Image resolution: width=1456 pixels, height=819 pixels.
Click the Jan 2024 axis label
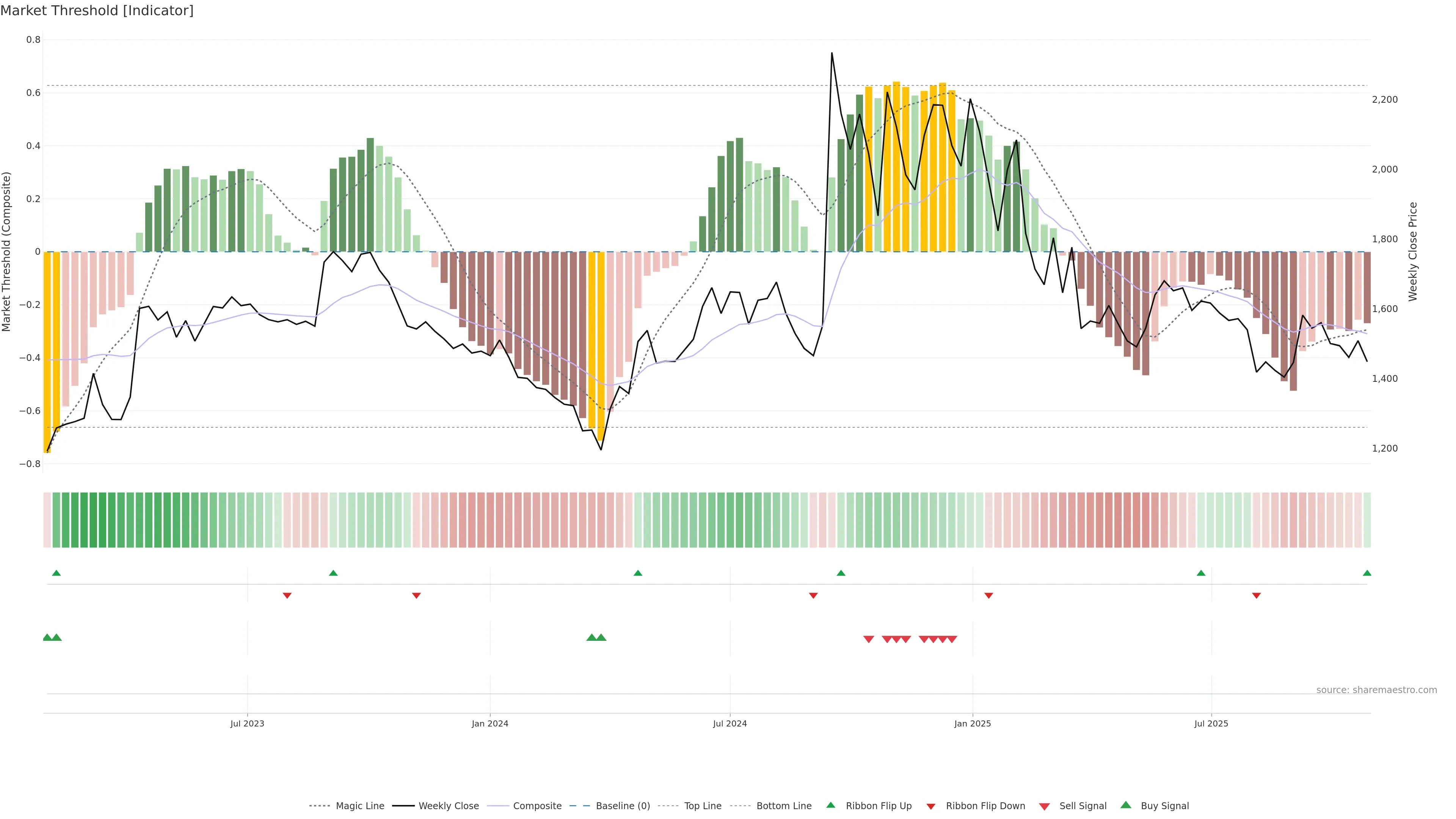click(490, 723)
